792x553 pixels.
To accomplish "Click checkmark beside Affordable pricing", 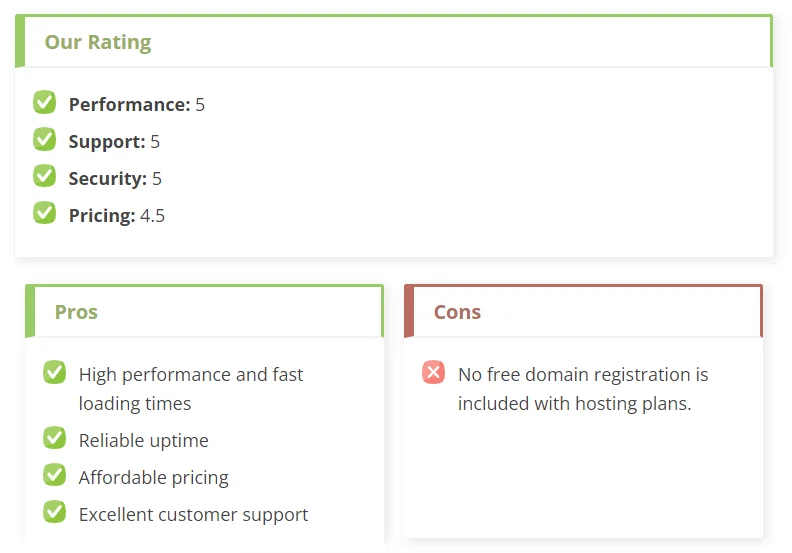I will tap(55, 475).
